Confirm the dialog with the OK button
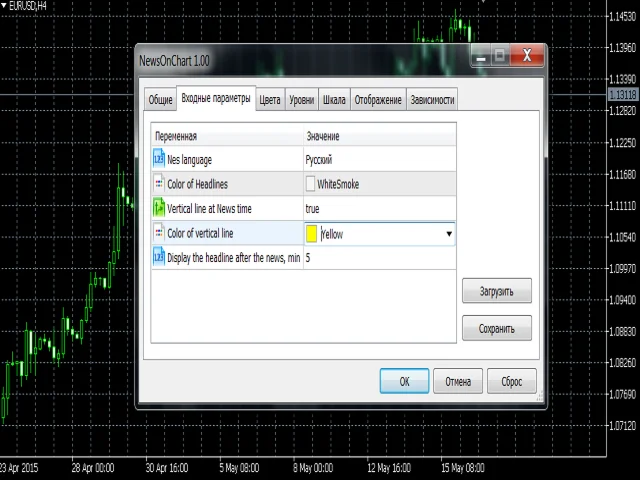The image size is (640, 480). 404,381
